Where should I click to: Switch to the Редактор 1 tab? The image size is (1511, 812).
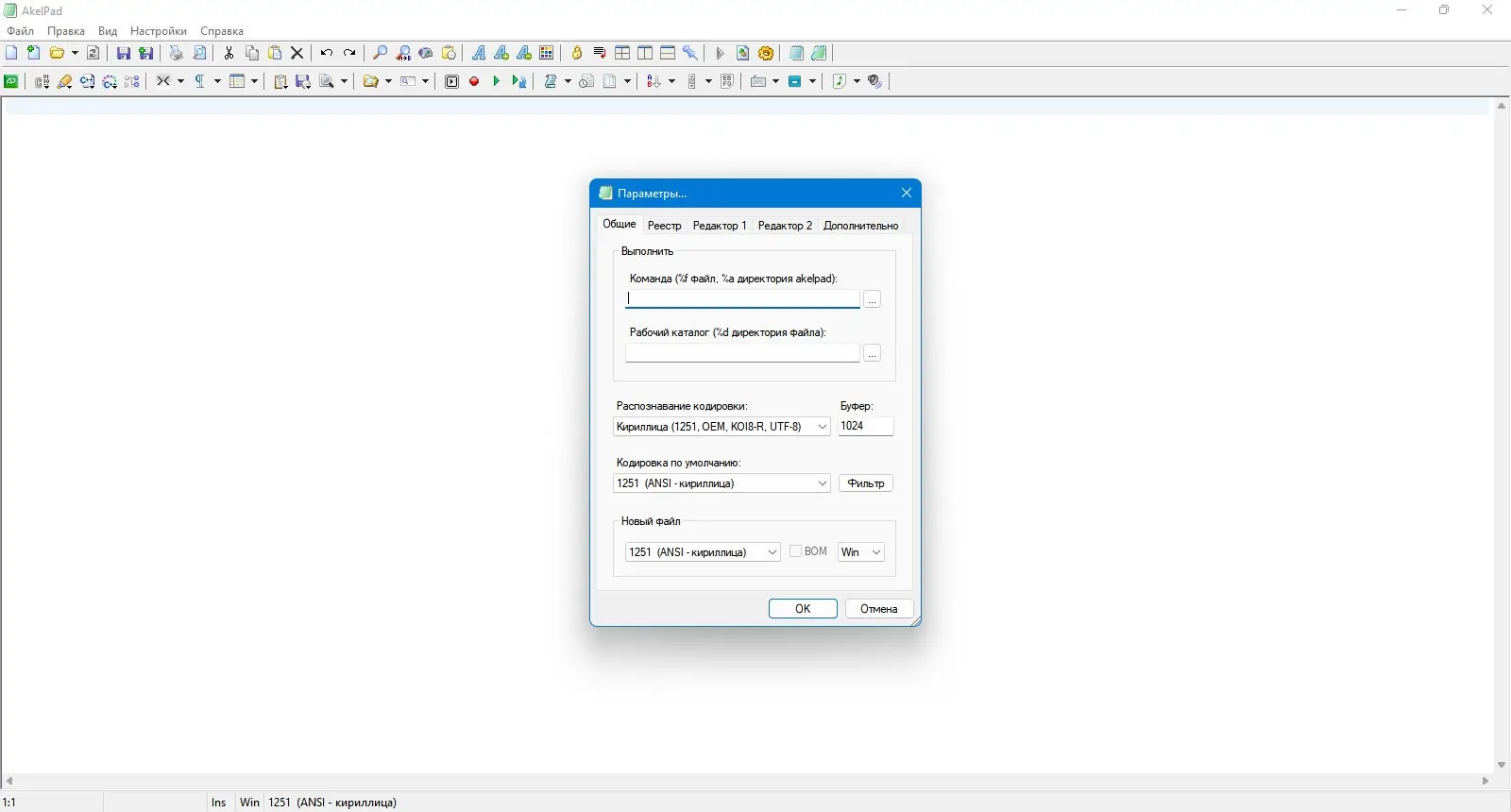point(720,226)
